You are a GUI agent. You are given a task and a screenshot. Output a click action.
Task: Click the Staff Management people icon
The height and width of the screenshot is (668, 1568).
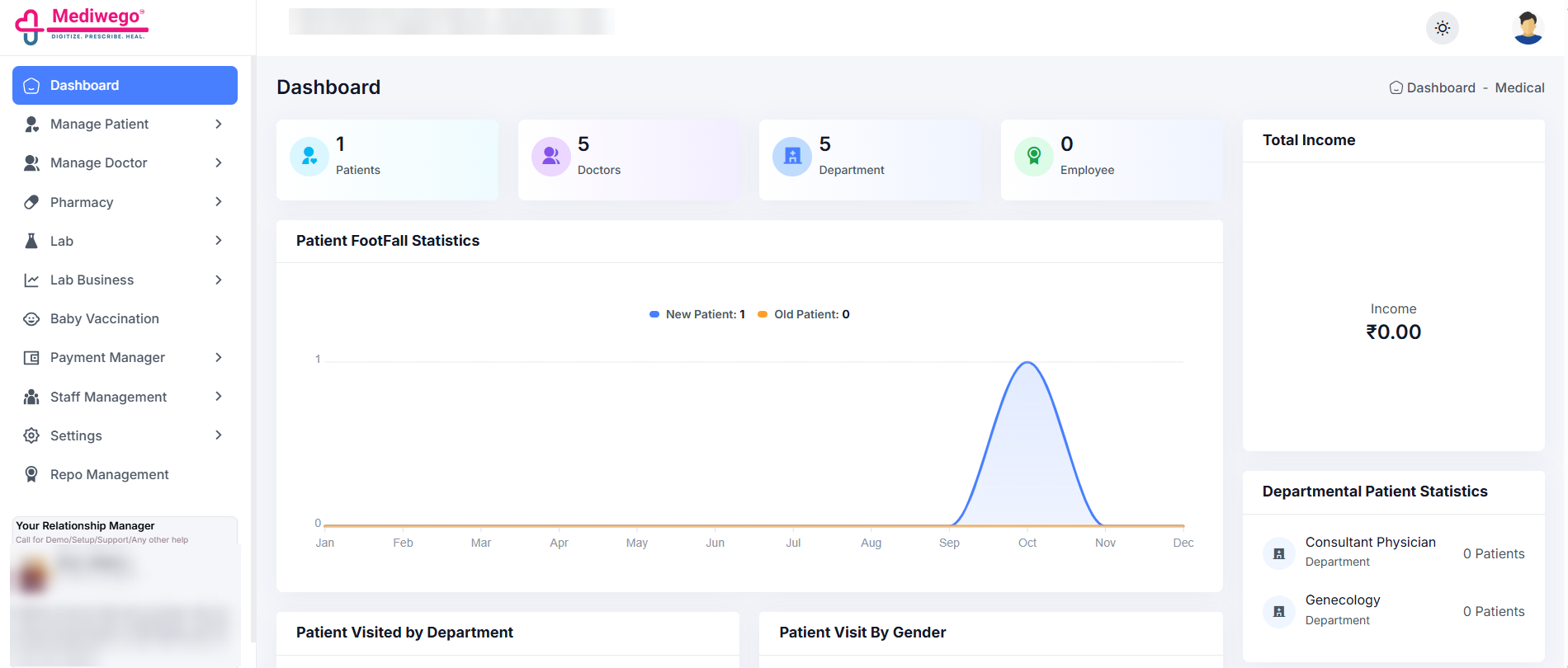[x=31, y=397]
